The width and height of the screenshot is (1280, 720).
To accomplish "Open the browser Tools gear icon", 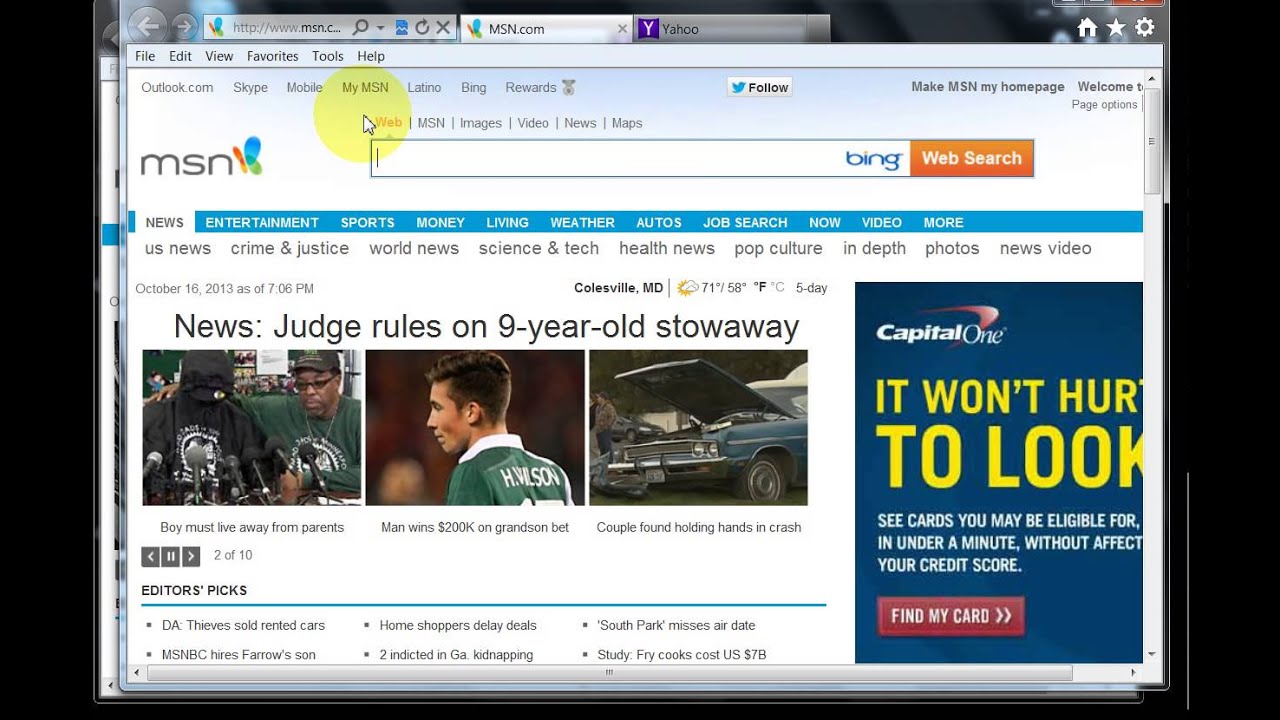I will coord(1145,28).
